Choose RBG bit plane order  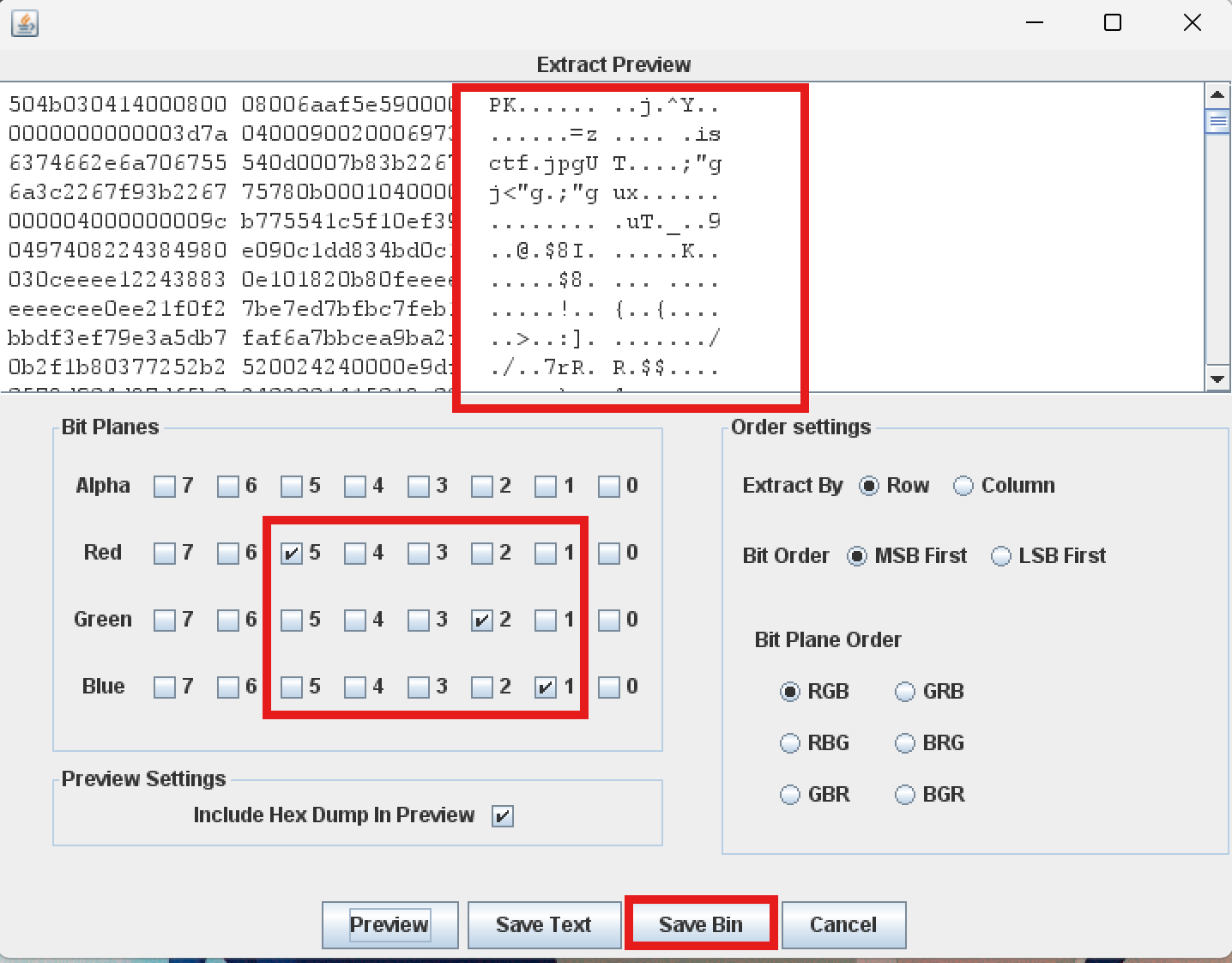790,743
